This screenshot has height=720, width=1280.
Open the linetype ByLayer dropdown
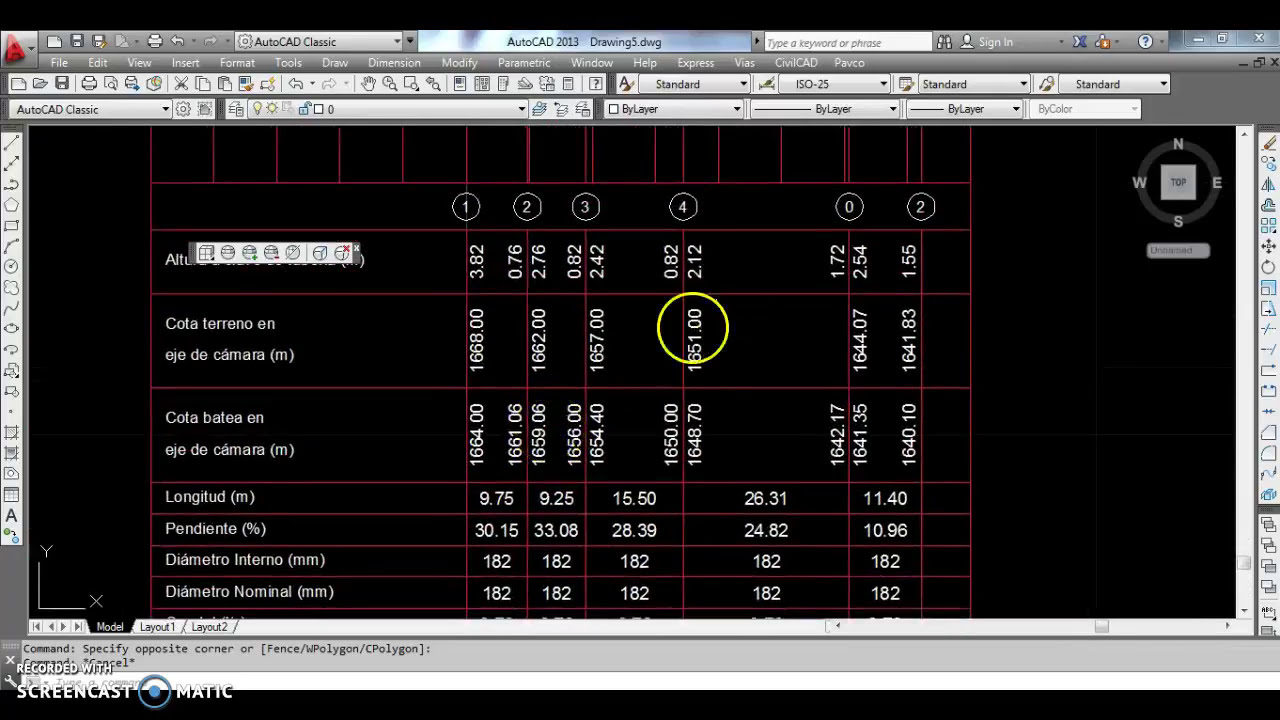tap(825, 109)
